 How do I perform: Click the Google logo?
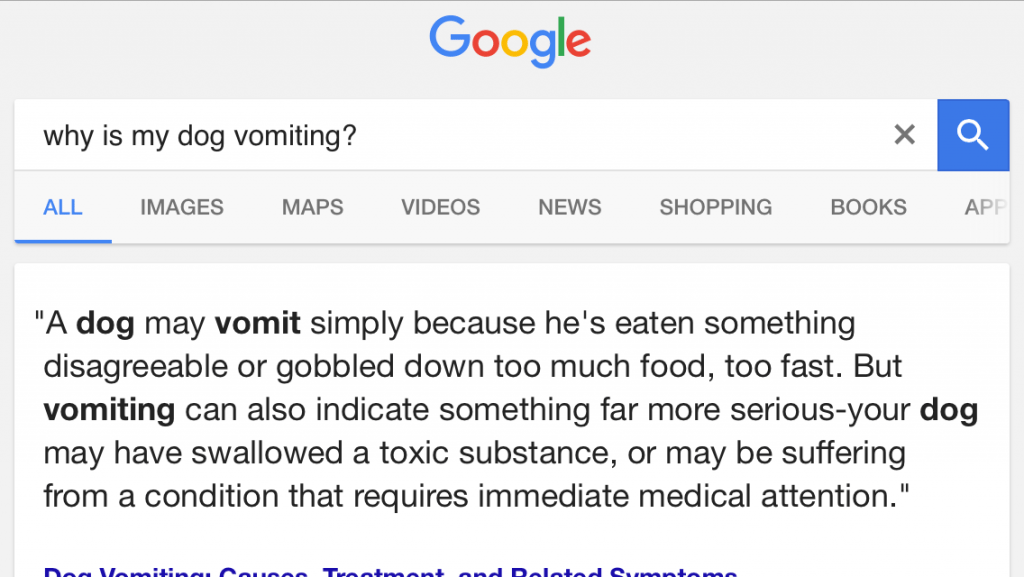pyautogui.click(x=510, y=41)
